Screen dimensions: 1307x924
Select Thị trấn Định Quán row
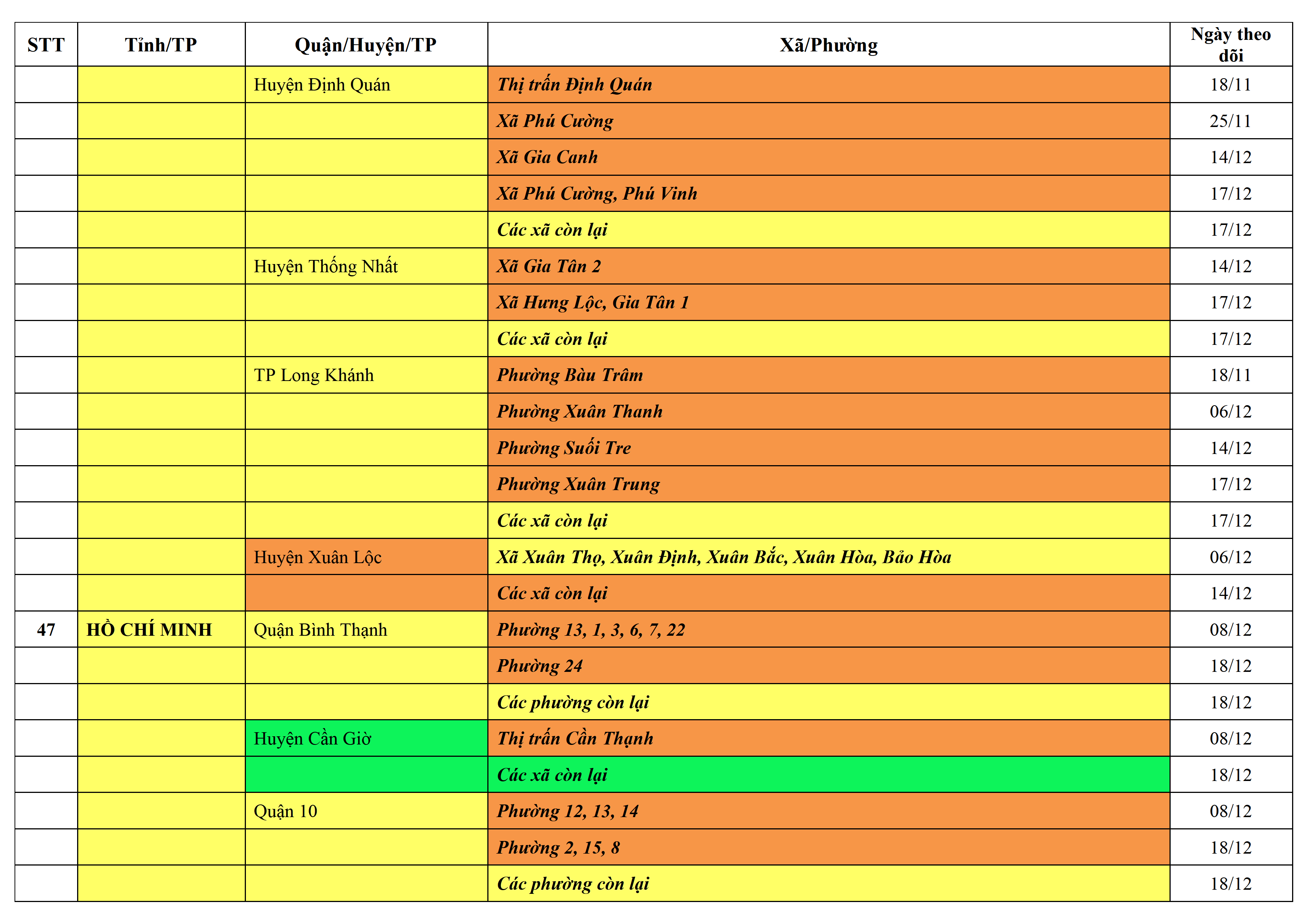[575, 85]
